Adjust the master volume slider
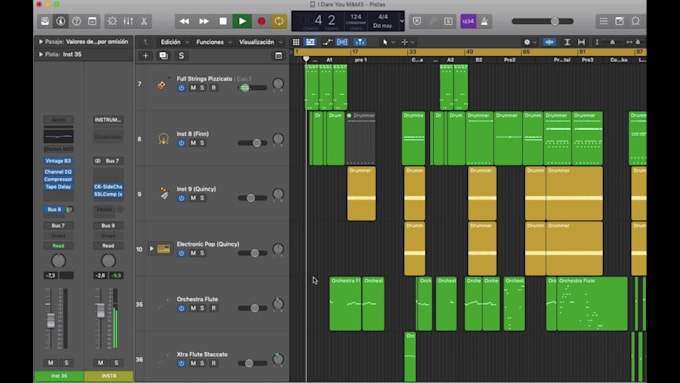This screenshot has width=680, height=383. (x=543, y=21)
